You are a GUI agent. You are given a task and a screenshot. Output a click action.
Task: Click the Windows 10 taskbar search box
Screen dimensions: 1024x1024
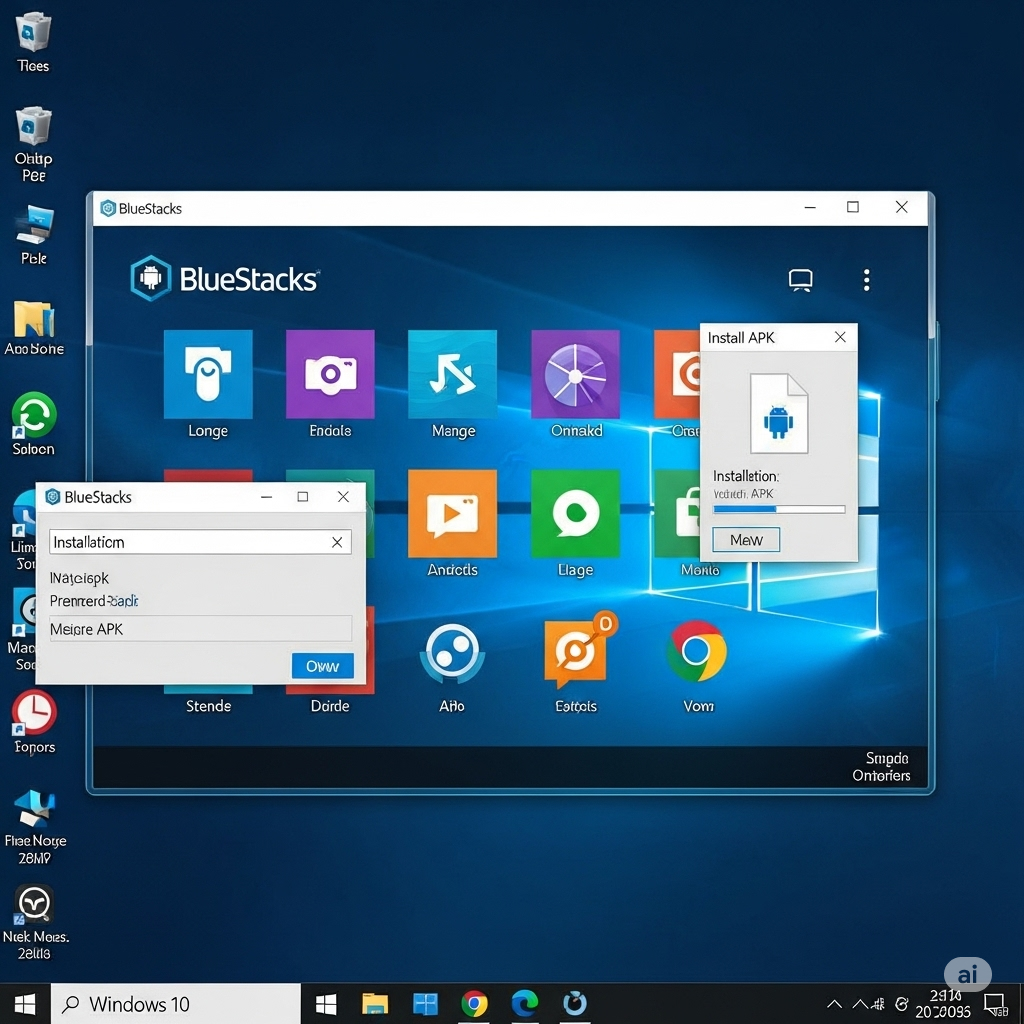(175, 1004)
